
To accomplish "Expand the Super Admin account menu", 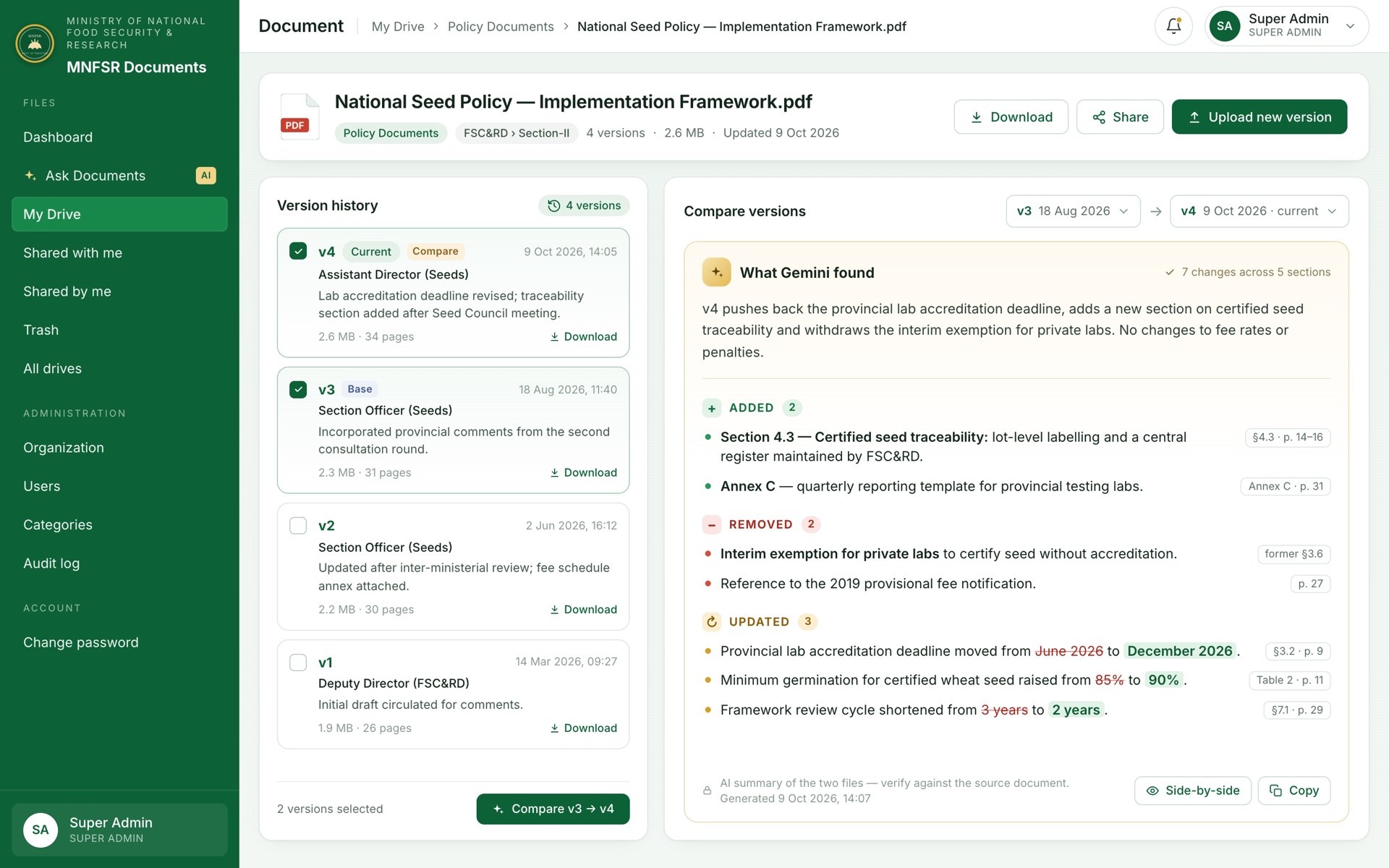I will pos(1286,26).
